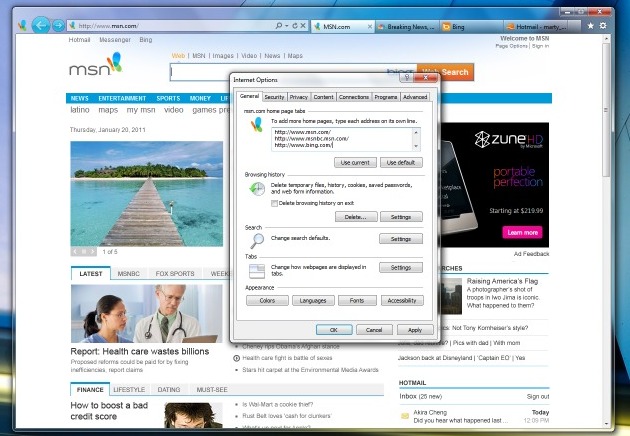Open Tabs Settings button
The image size is (630, 436).
pos(401,268)
